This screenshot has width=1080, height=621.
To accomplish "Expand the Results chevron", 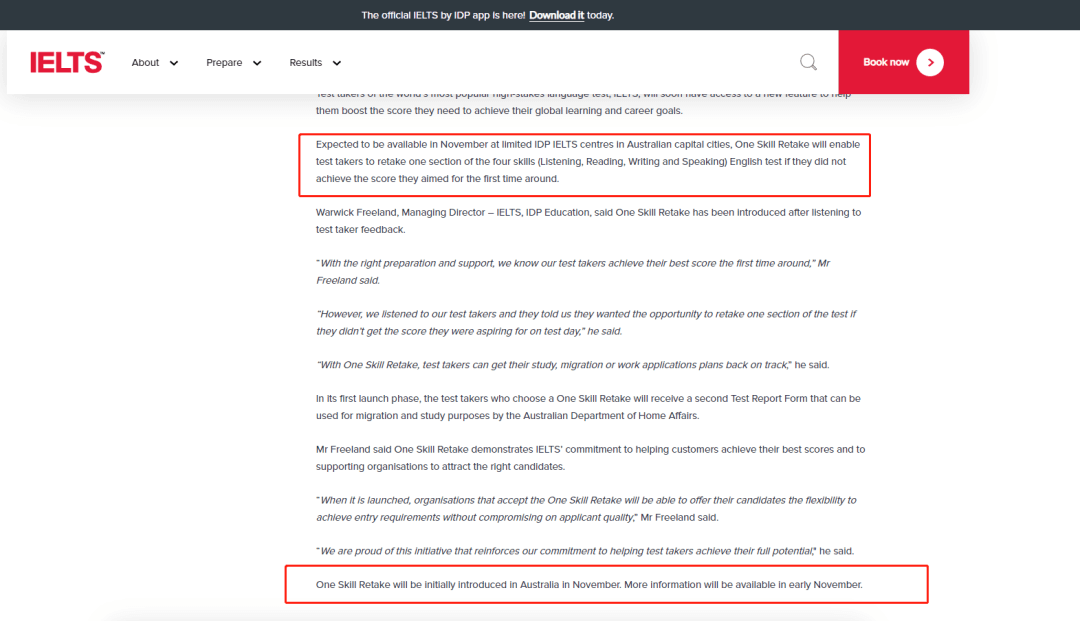I will (x=337, y=63).
